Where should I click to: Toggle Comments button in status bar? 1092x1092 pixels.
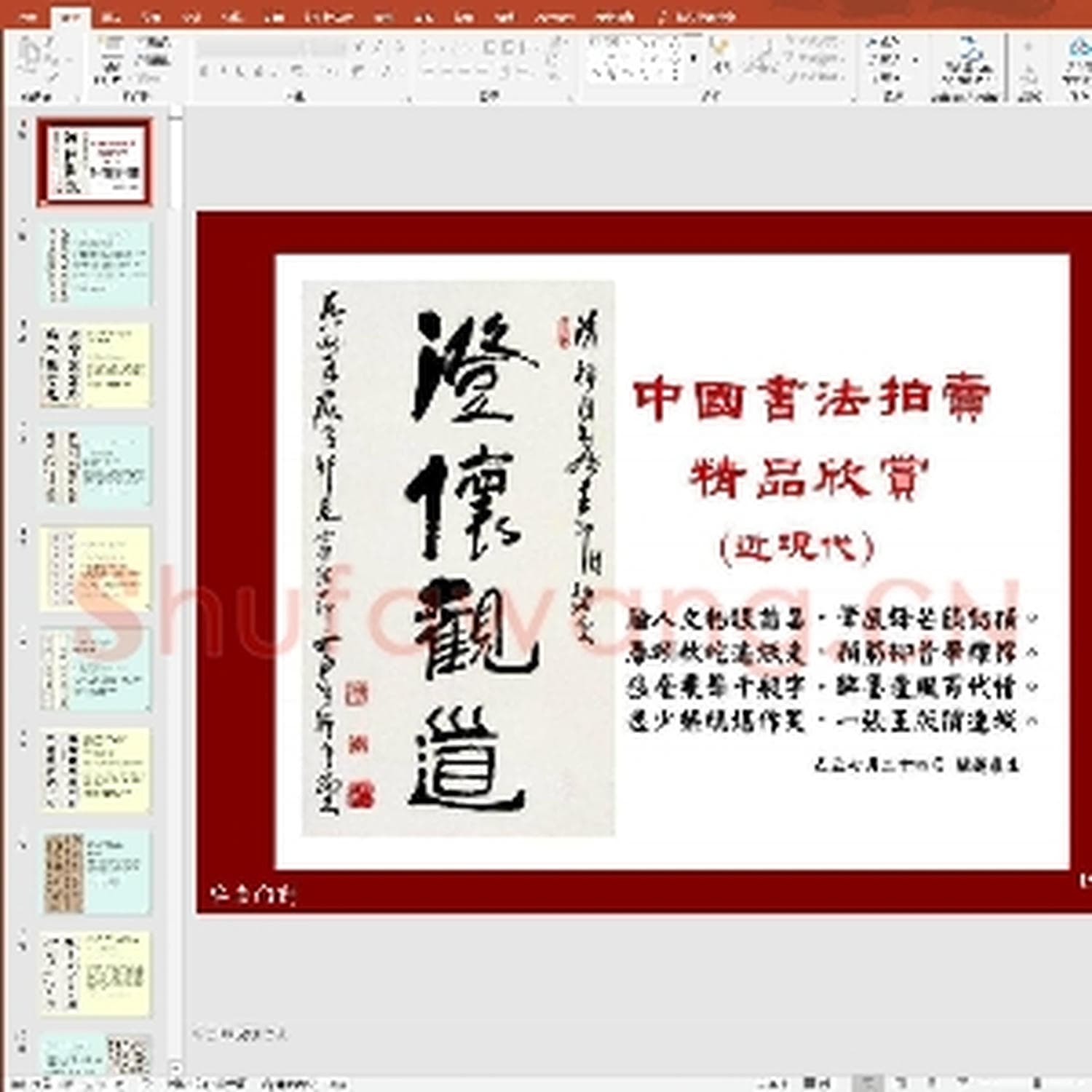(x=817, y=1083)
